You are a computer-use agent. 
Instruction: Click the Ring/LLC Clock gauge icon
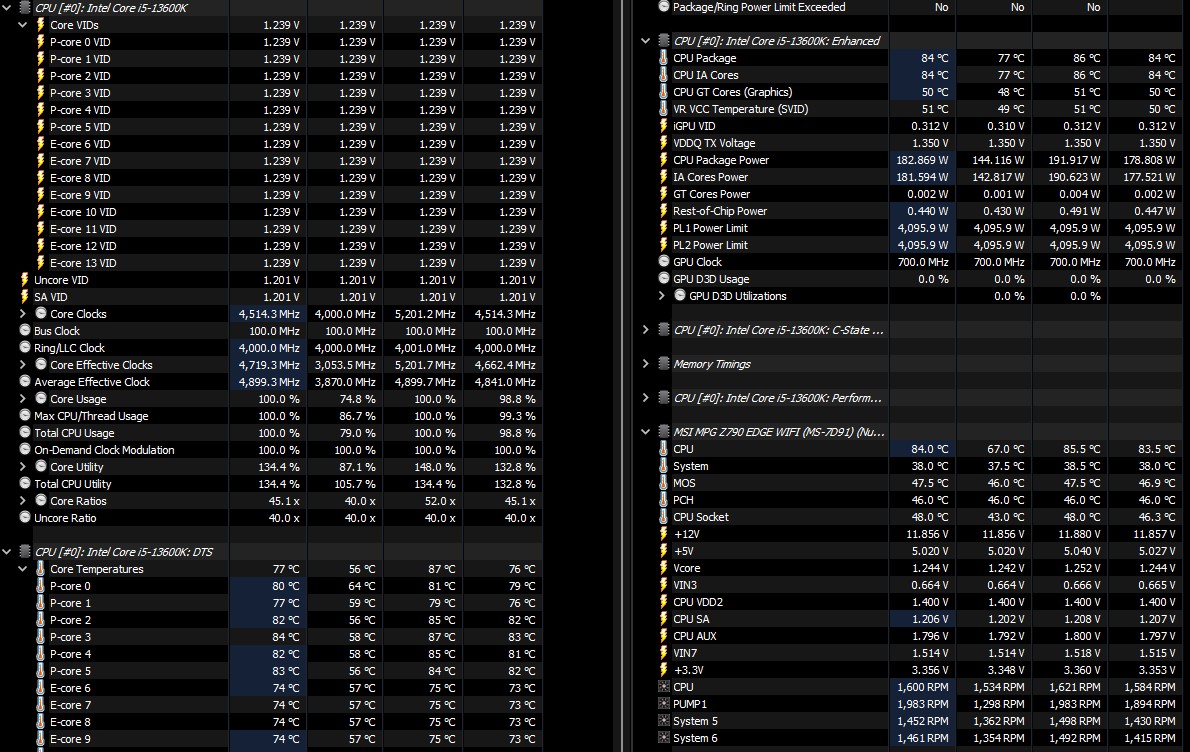pyautogui.click(x=25, y=348)
